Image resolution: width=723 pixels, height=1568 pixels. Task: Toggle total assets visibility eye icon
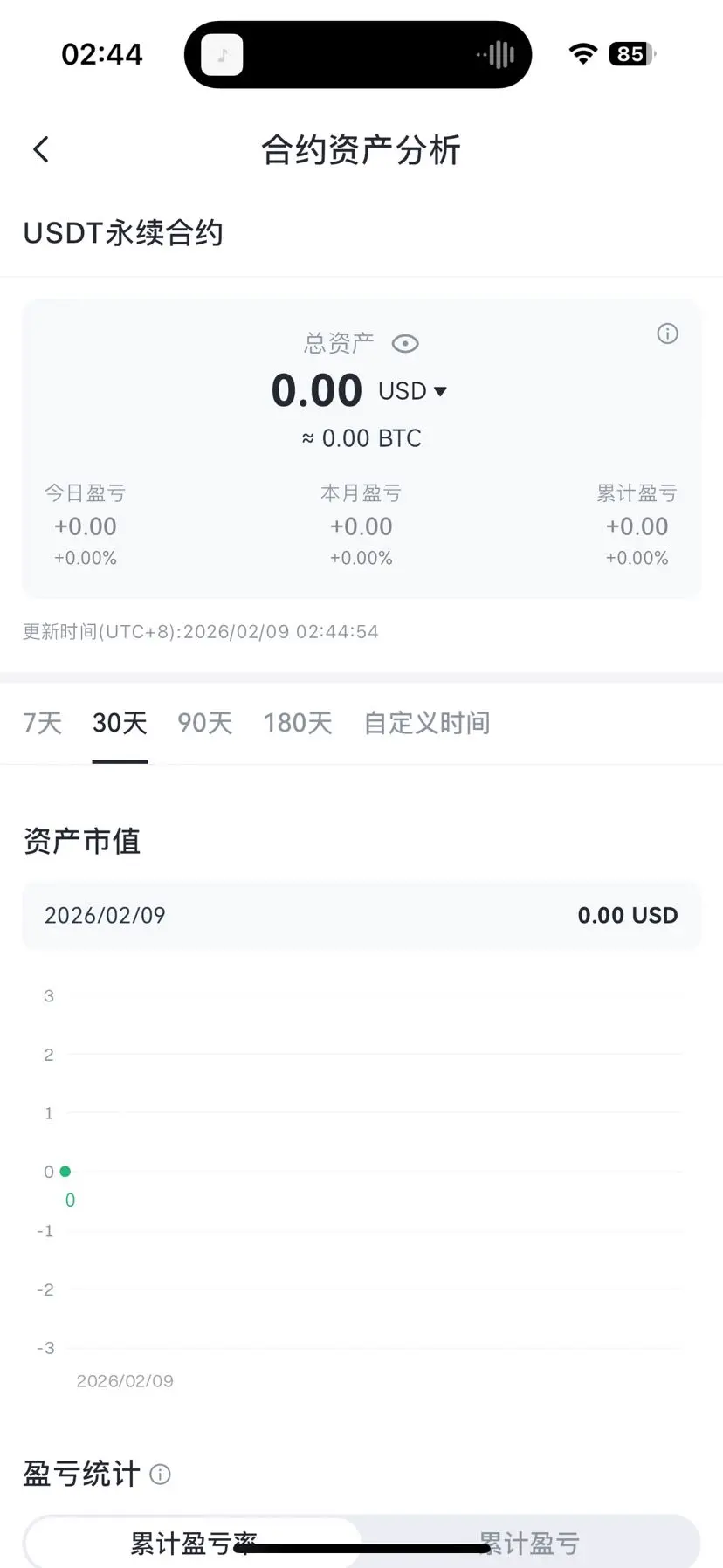405,344
